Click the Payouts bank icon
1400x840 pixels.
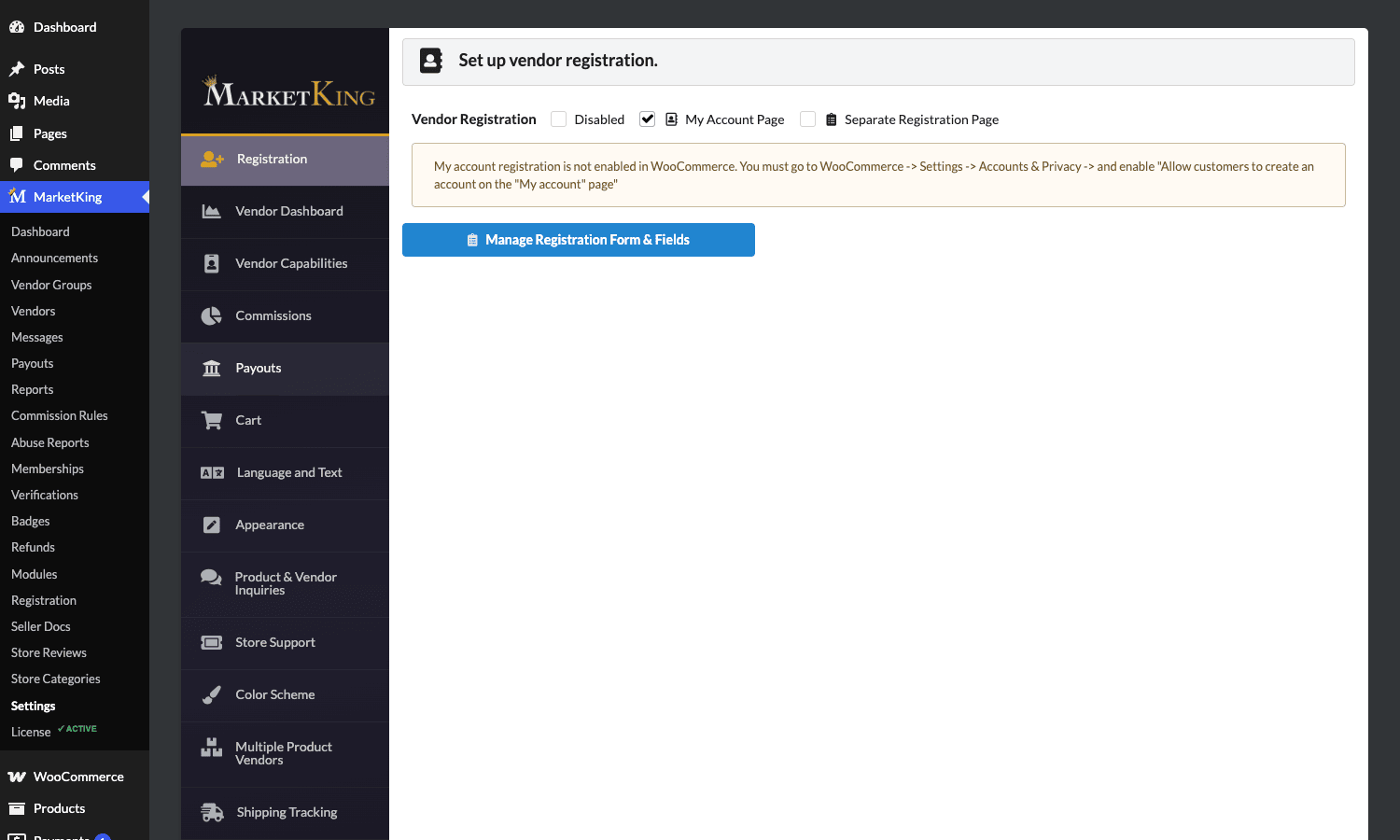pyautogui.click(x=212, y=369)
